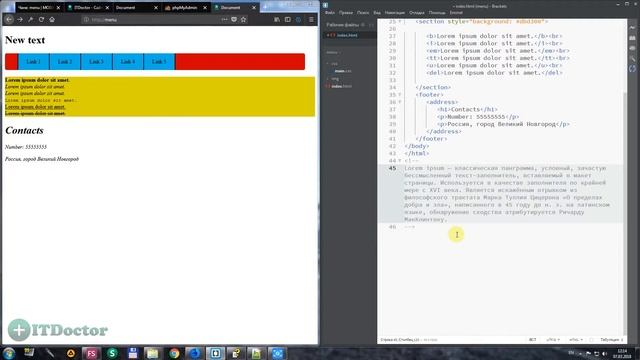Click the eye icon in right toolbar

click(x=633, y=48)
